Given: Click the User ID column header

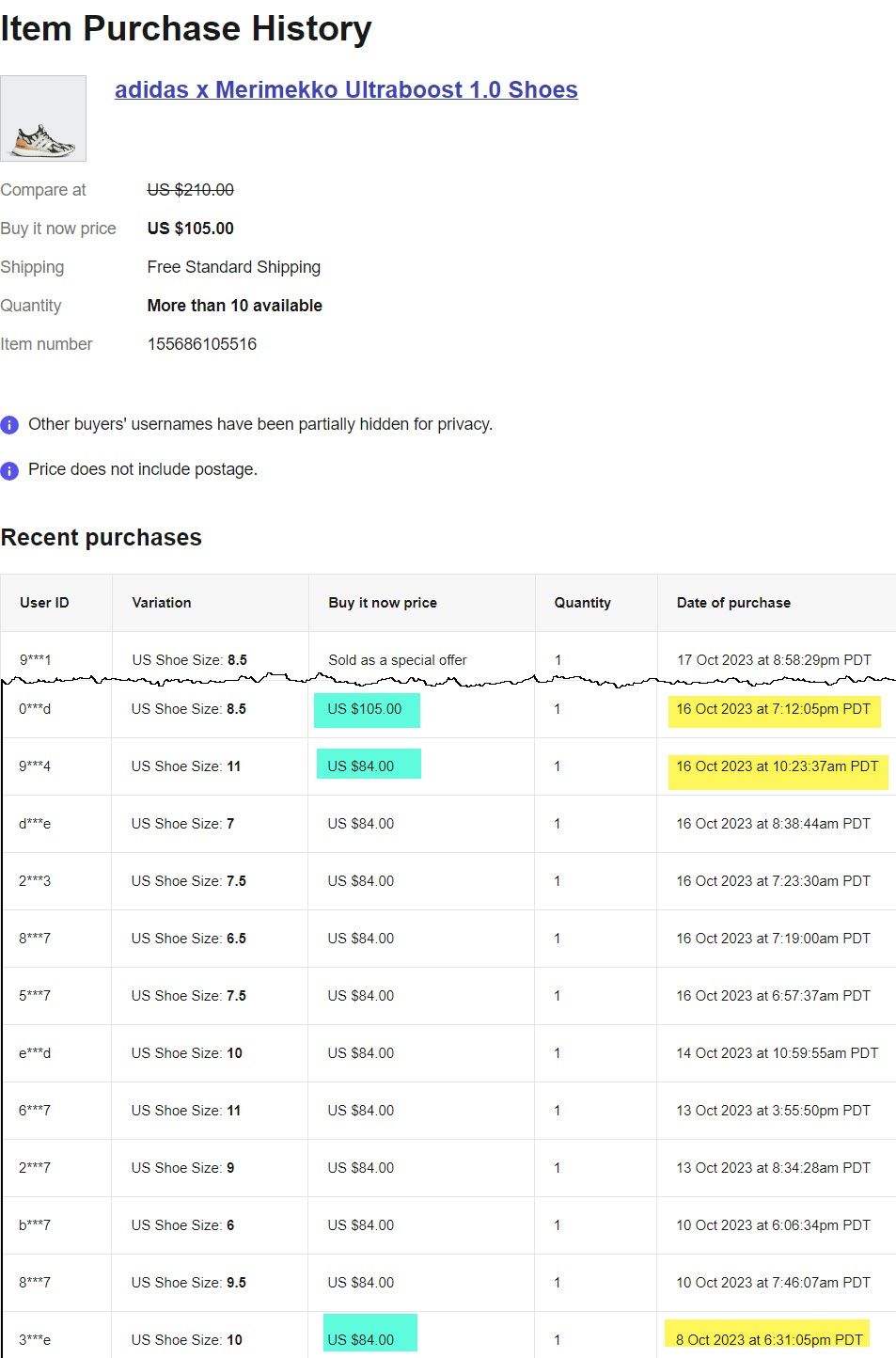Looking at the screenshot, I should tap(44, 603).
